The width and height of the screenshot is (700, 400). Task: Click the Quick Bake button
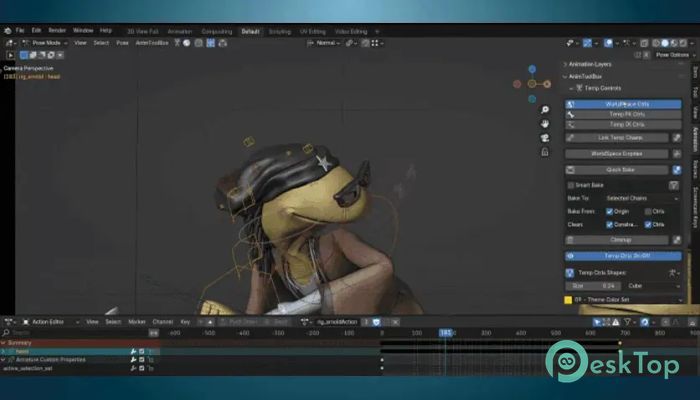[x=617, y=170]
